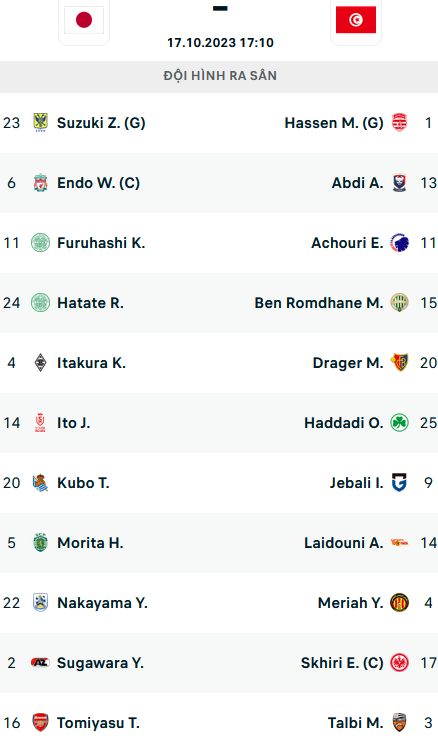Click the match date 17.10.2023 17:10
Viewport: 438px width, 739px height.
coord(220,43)
